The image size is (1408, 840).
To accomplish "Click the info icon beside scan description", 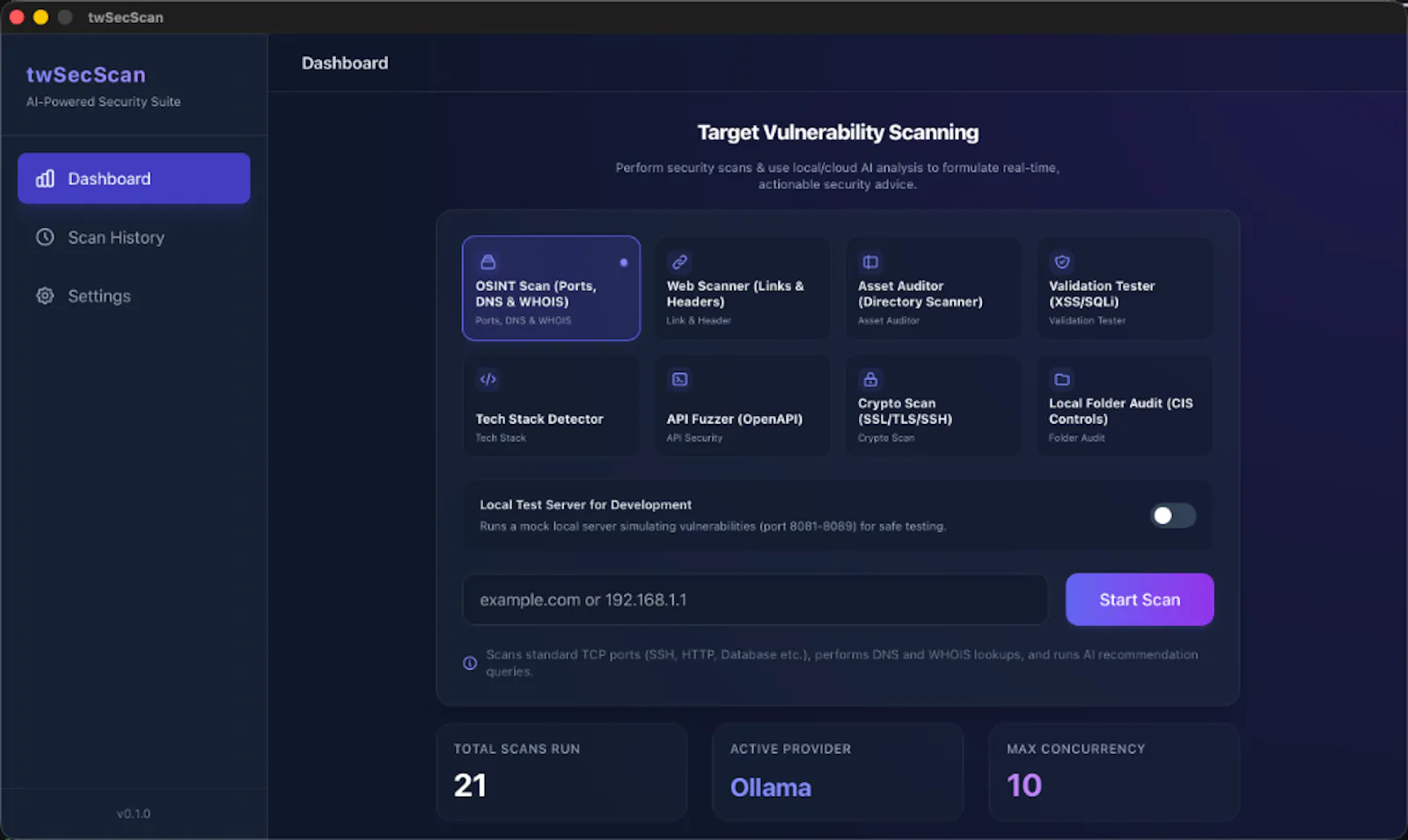I will (x=470, y=663).
